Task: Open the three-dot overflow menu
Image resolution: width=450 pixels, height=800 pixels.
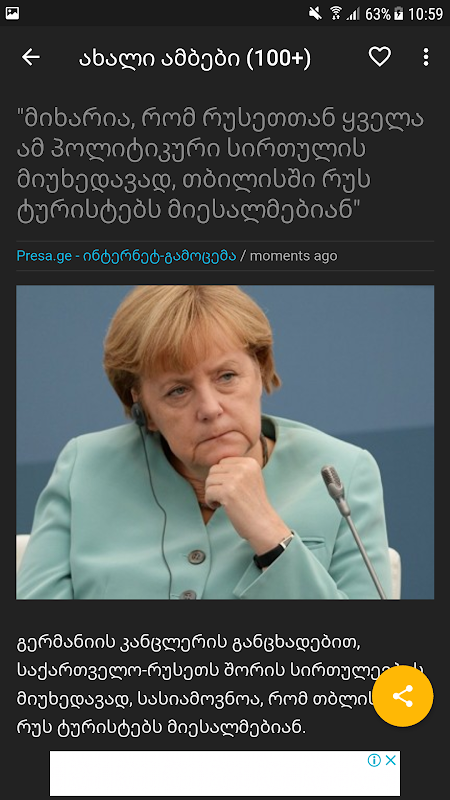Action: [426, 57]
